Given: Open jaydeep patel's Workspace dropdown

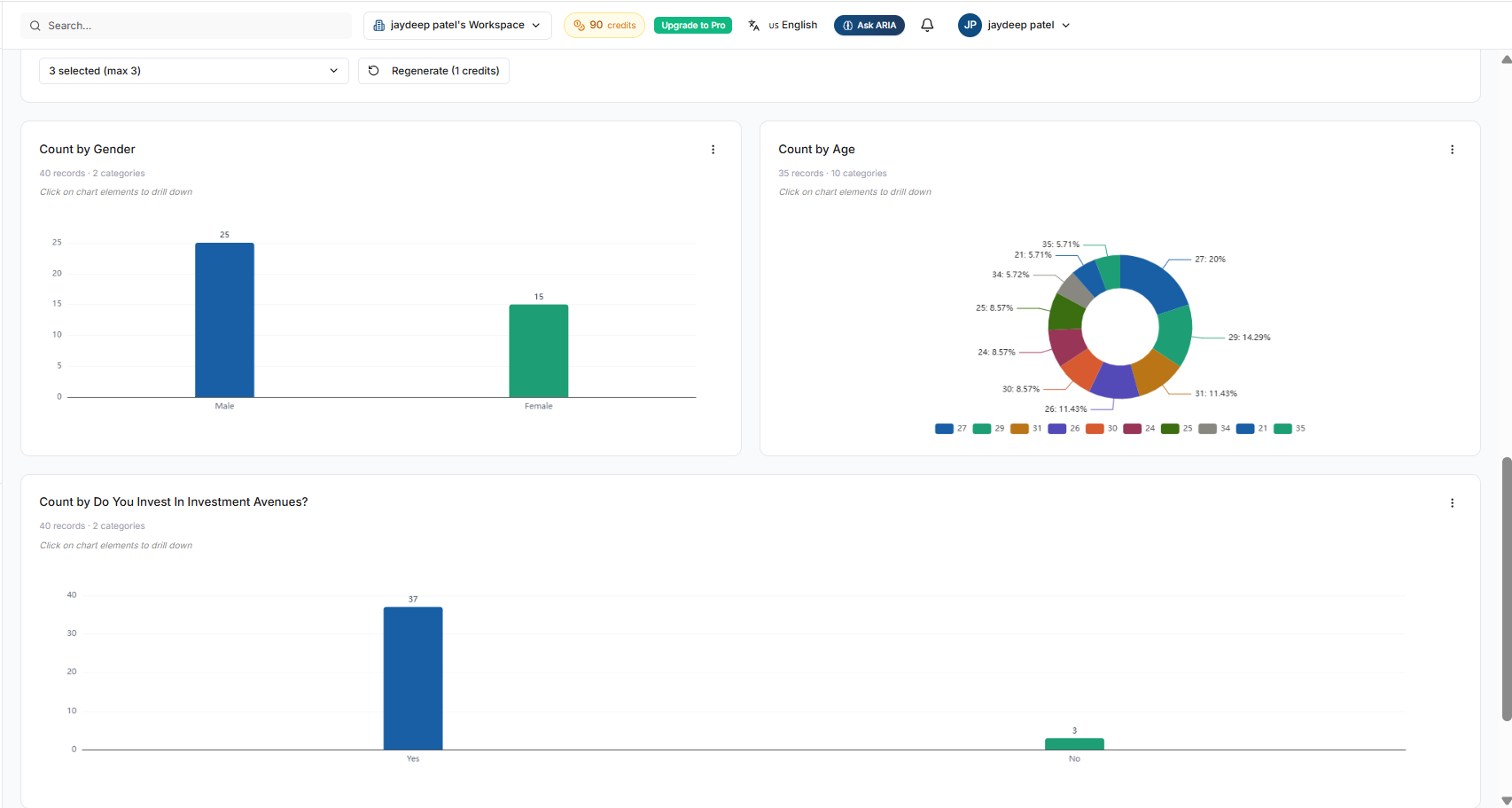Looking at the screenshot, I should click(457, 25).
